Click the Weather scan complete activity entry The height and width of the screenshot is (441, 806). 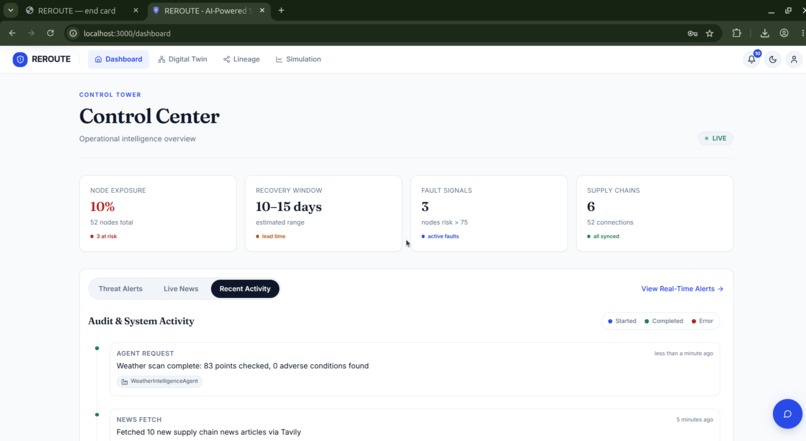coord(415,369)
